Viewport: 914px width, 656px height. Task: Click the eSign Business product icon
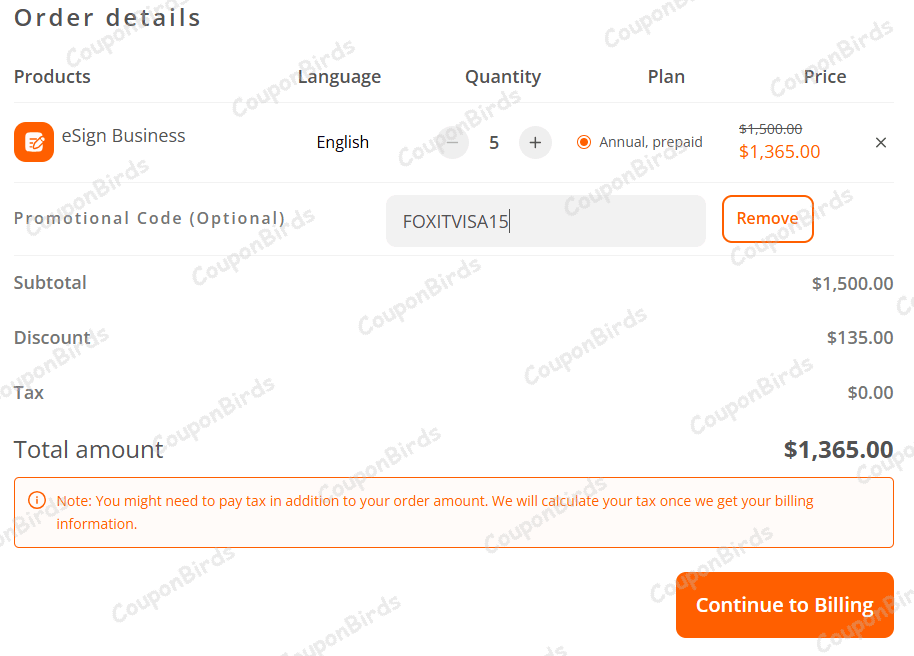34,142
